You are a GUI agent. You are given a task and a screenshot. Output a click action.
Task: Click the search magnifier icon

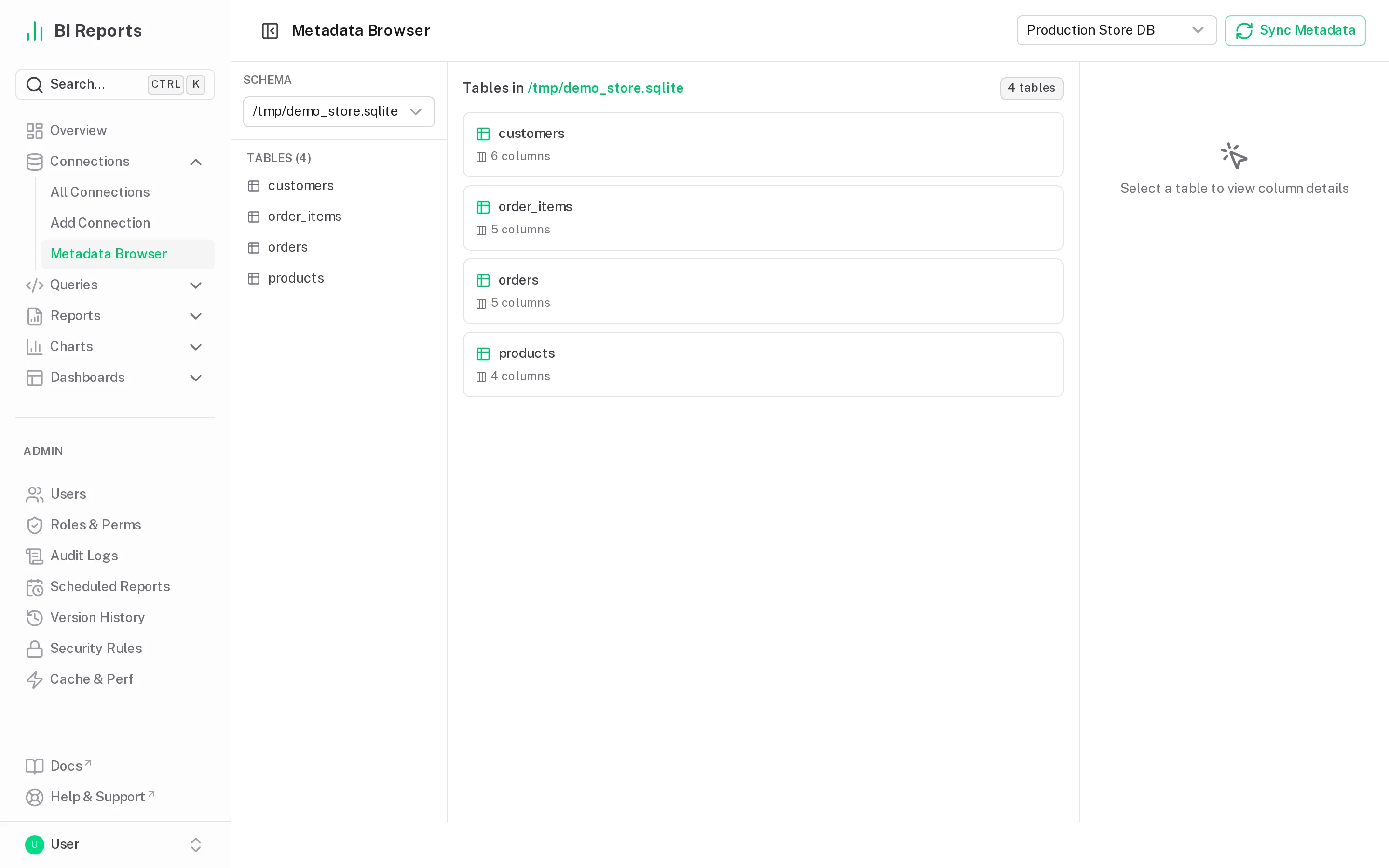pyautogui.click(x=34, y=84)
